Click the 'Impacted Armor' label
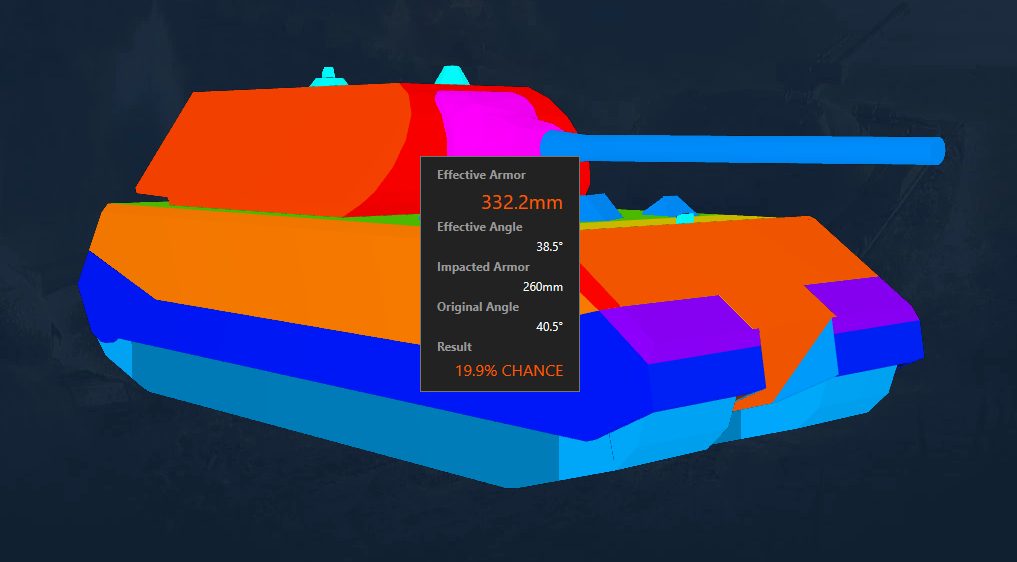The width and height of the screenshot is (1017, 562). click(x=483, y=267)
